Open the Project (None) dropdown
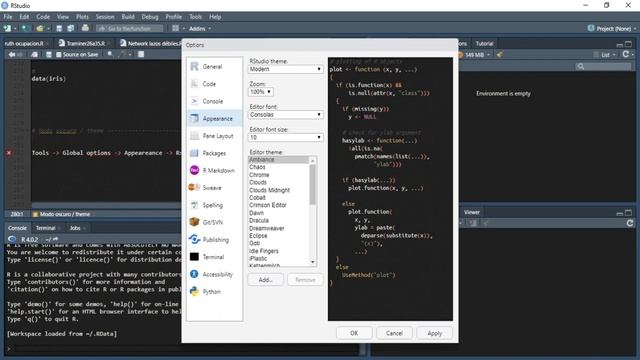Image resolution: width=640 pixels, height=360 pixels. pyautogui.click(x=612, y=28)
